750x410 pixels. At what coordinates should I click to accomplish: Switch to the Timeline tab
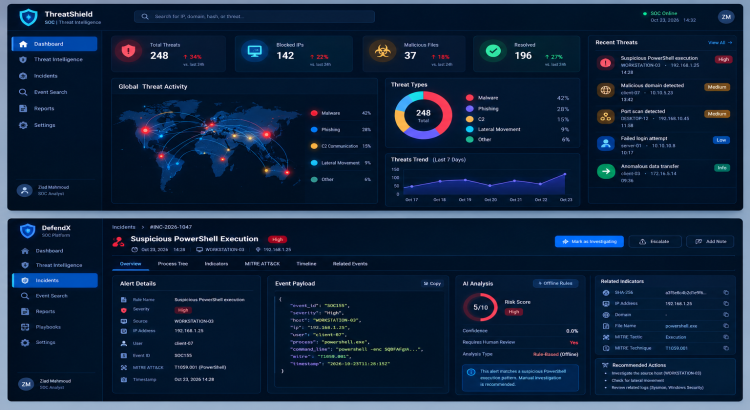(x=306, y=264)
